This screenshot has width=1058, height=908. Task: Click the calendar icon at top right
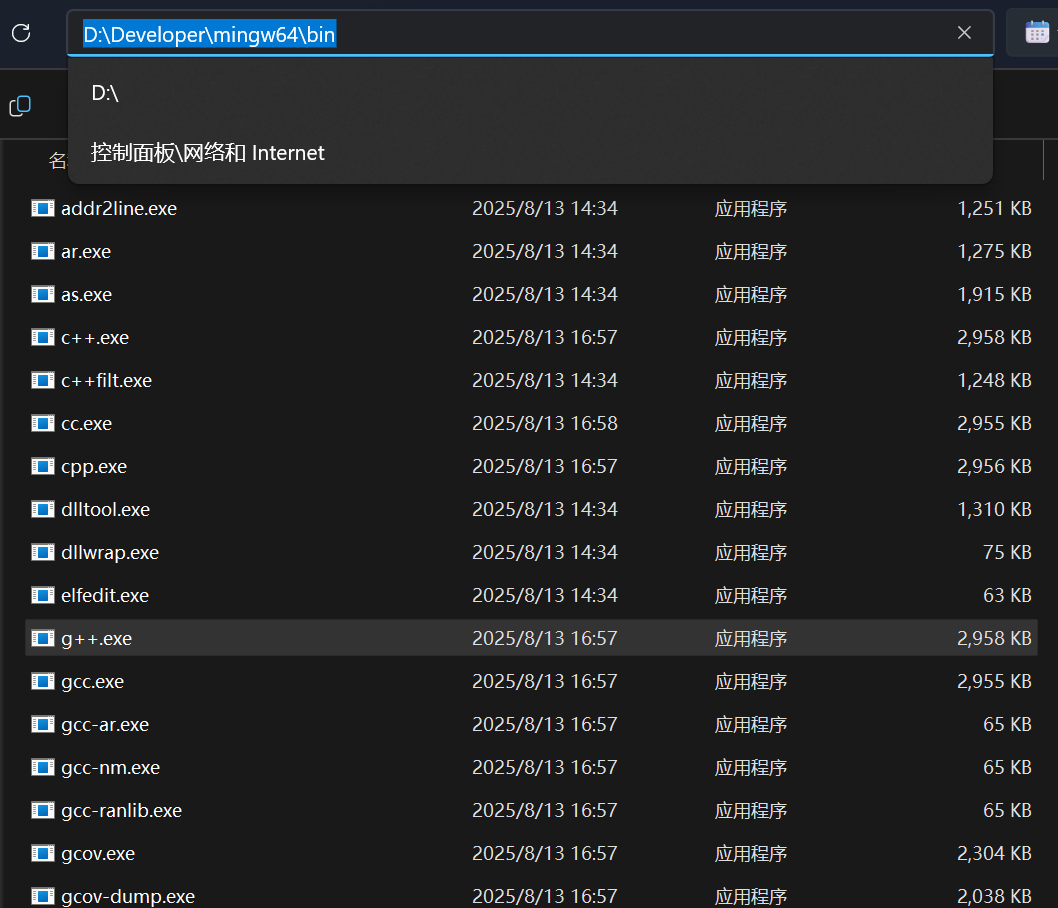1037,33
